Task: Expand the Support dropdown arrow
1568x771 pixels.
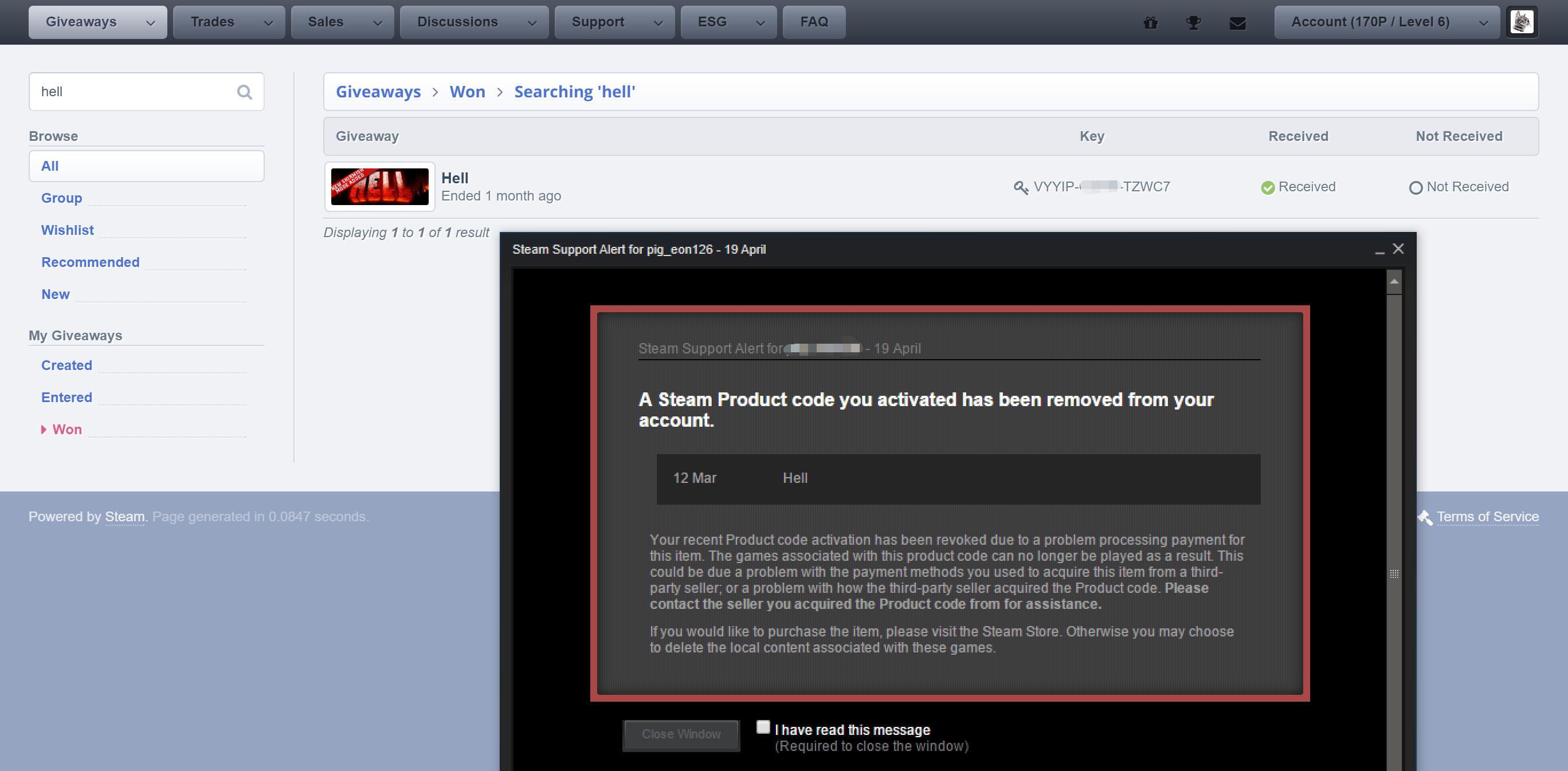Action: coord(658,23)
